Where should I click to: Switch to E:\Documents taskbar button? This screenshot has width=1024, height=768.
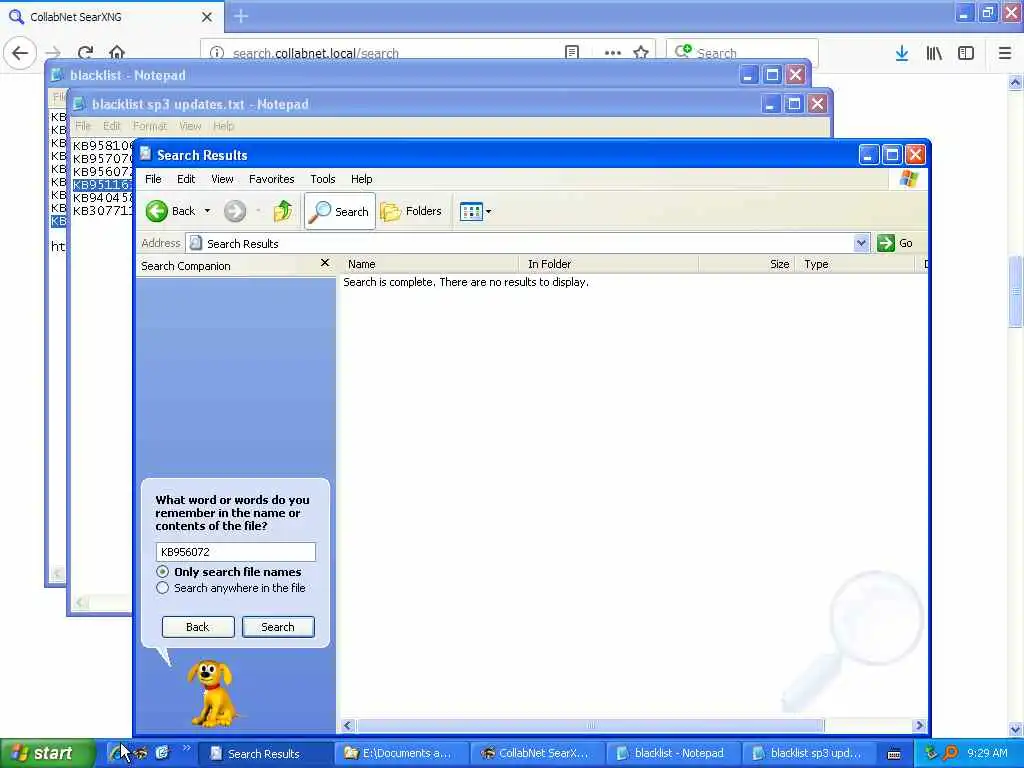400,753
